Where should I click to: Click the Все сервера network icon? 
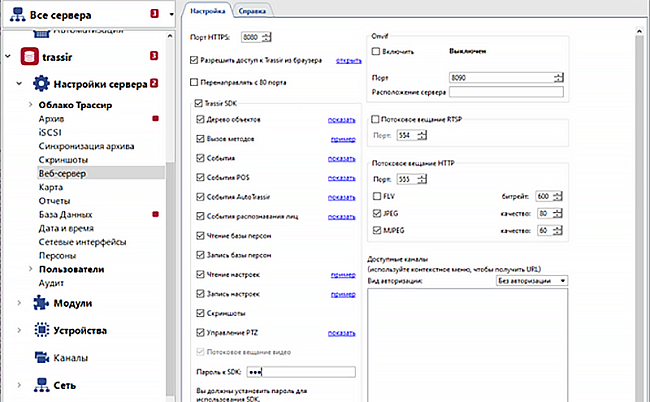coord(17,15)
